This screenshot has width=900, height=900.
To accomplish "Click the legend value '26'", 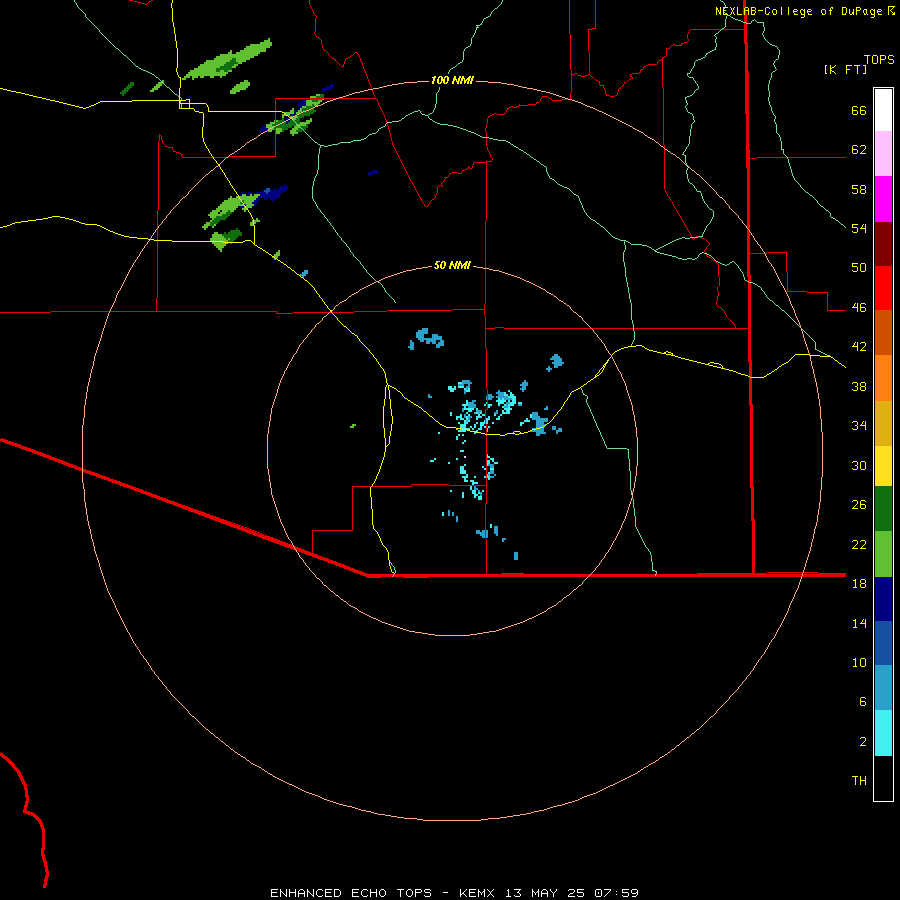I will [859, 505].
